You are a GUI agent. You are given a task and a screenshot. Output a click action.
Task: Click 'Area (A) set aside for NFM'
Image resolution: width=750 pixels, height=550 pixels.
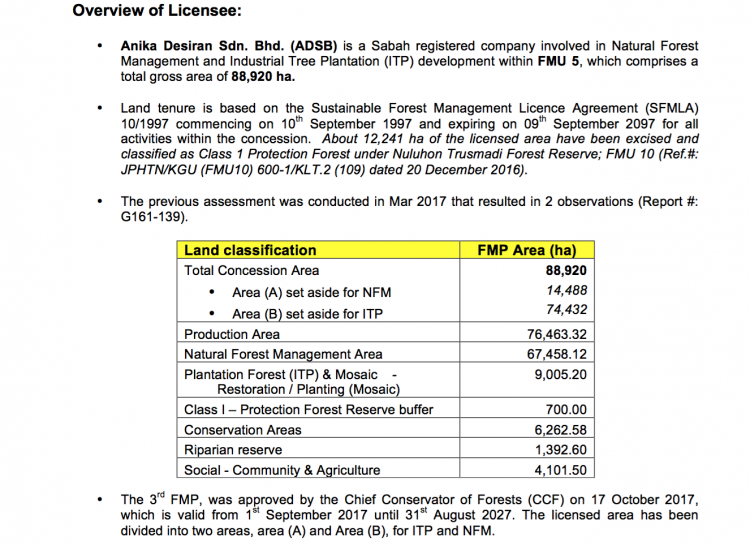pos(311,292)
